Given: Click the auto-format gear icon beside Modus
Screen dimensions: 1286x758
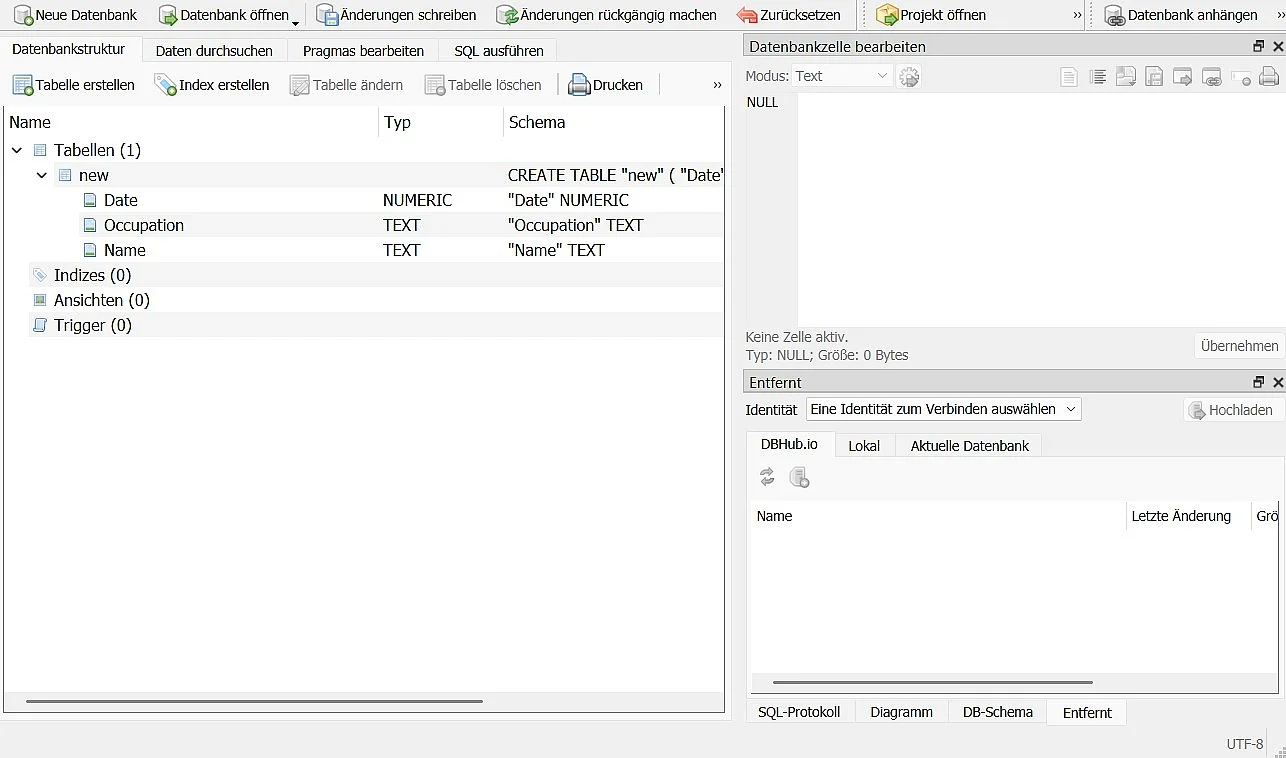Looking at the screenshot, I should point(909,77).
